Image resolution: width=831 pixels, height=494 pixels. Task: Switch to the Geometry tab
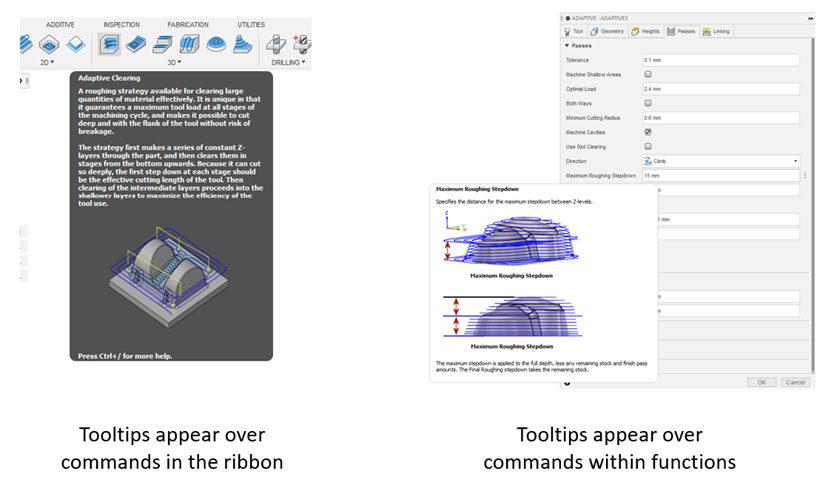coord(607,32)
